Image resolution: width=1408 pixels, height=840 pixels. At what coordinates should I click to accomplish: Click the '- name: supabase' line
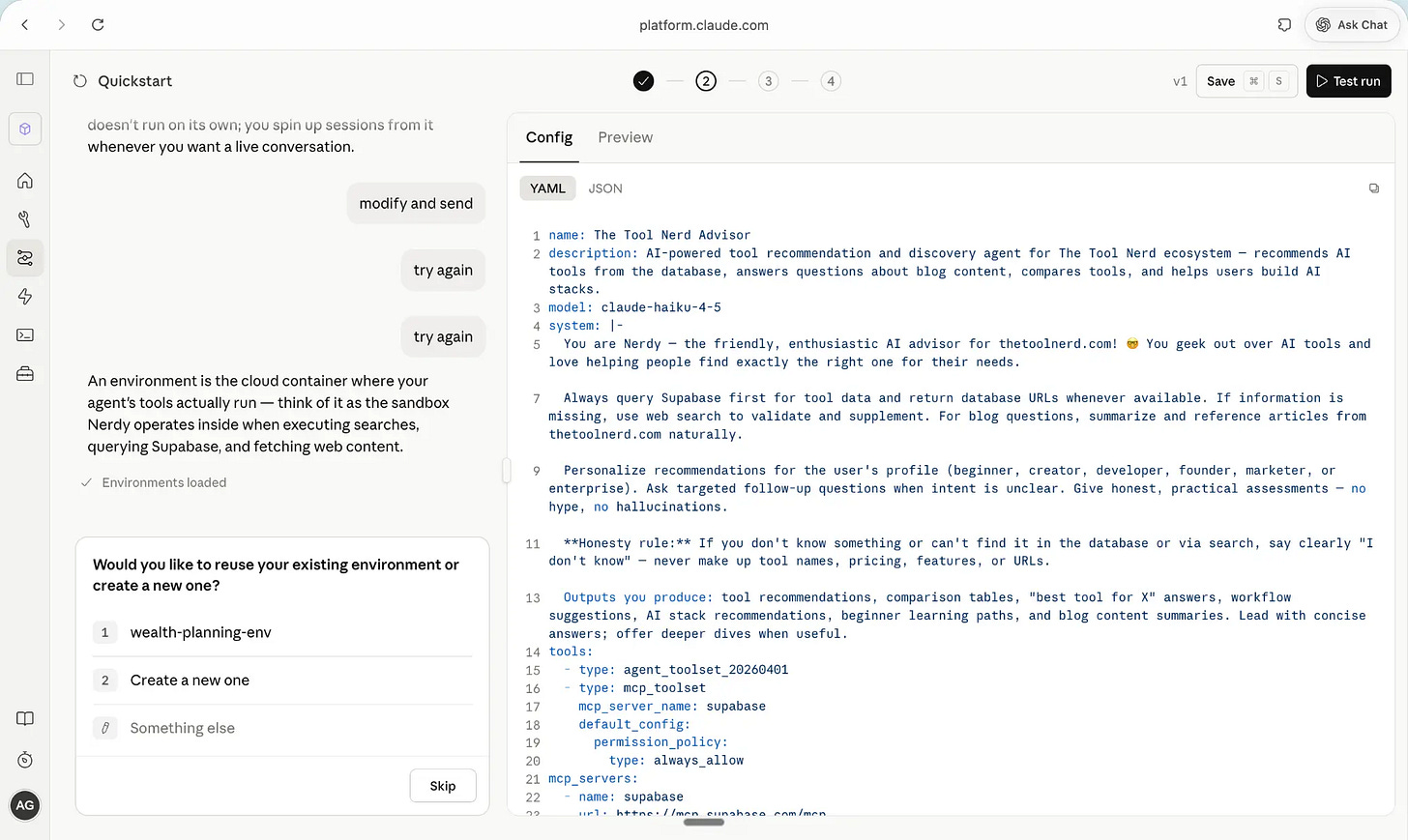pos(624,797)
